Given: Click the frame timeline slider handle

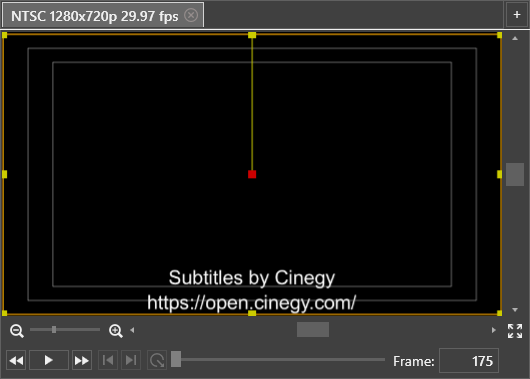Looking at the screenshot, I should 176,359.
